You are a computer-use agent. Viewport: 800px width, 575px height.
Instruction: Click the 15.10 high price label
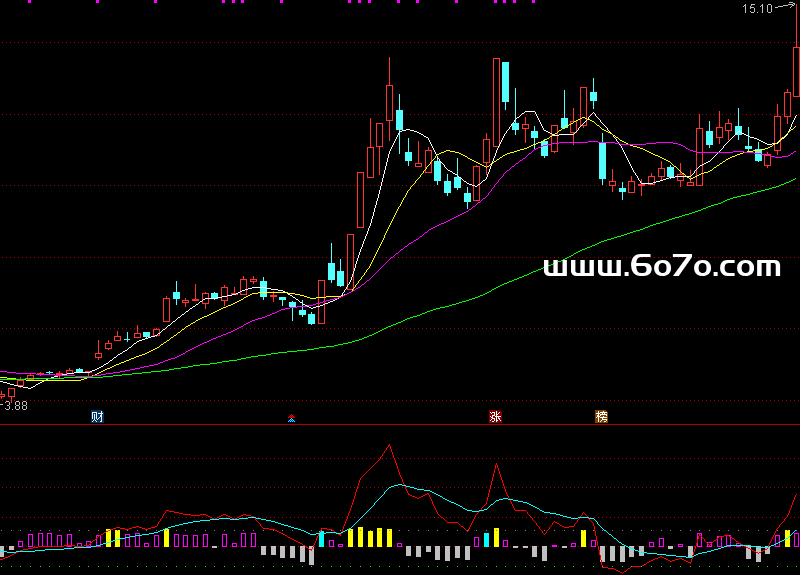(757, 8)
